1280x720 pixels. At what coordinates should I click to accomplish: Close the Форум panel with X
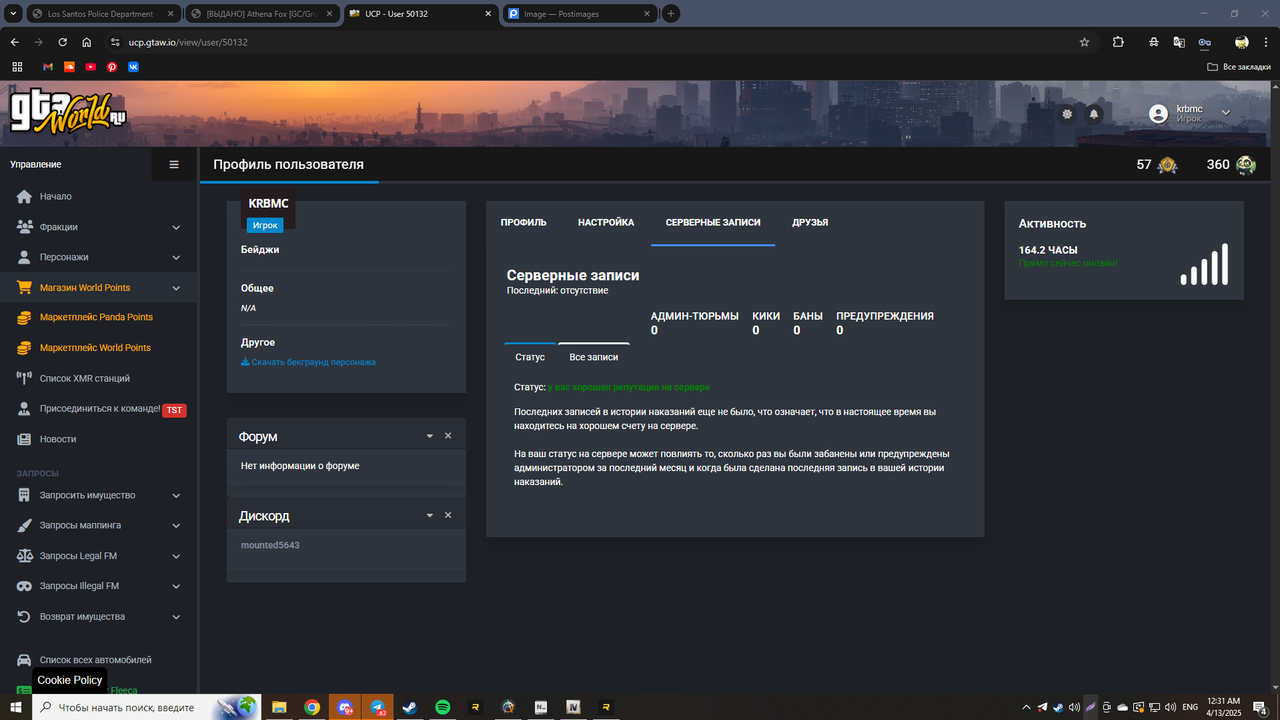[x=448, y=436]
